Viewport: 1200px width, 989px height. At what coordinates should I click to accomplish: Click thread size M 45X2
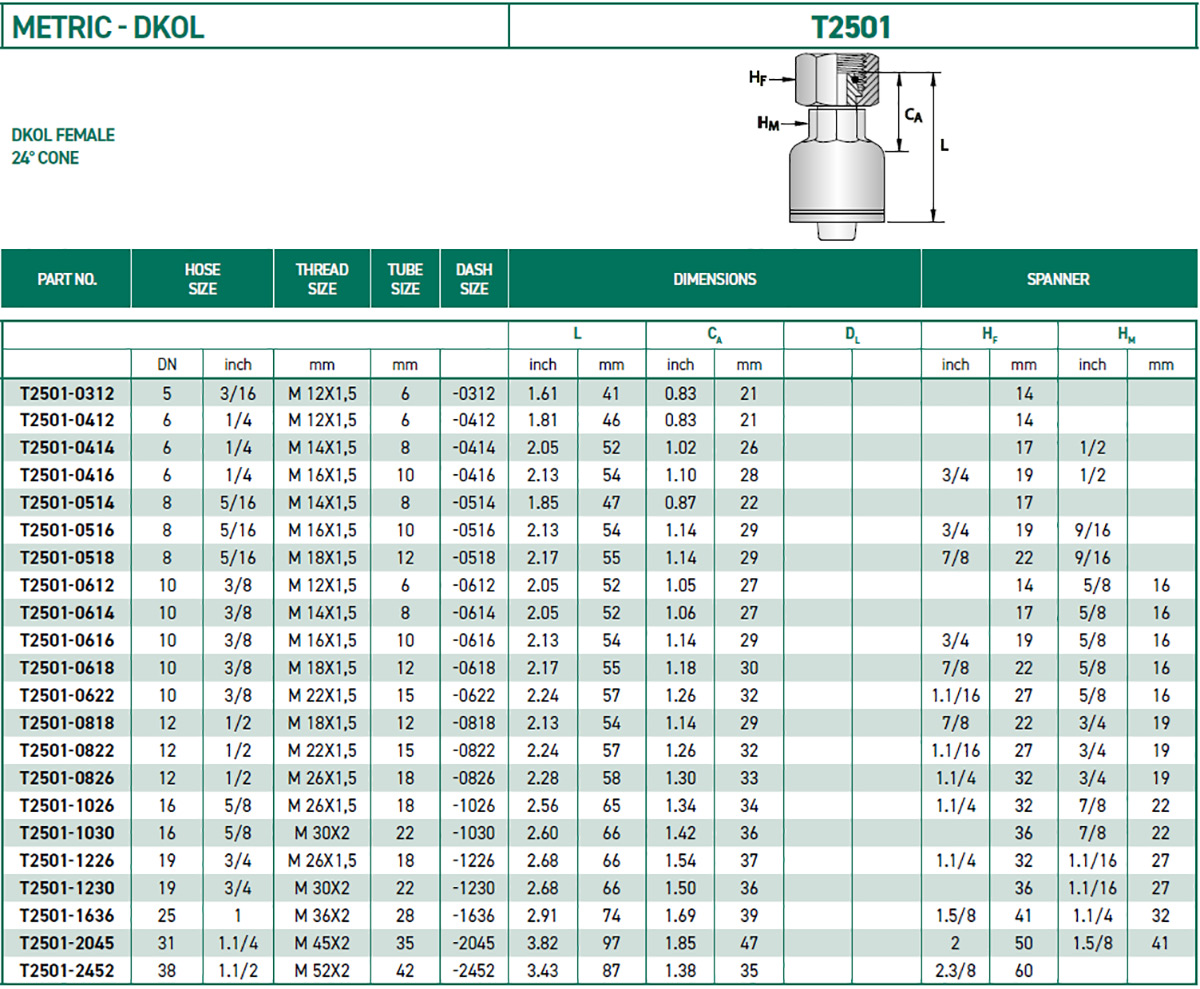[x=322, y=942]
